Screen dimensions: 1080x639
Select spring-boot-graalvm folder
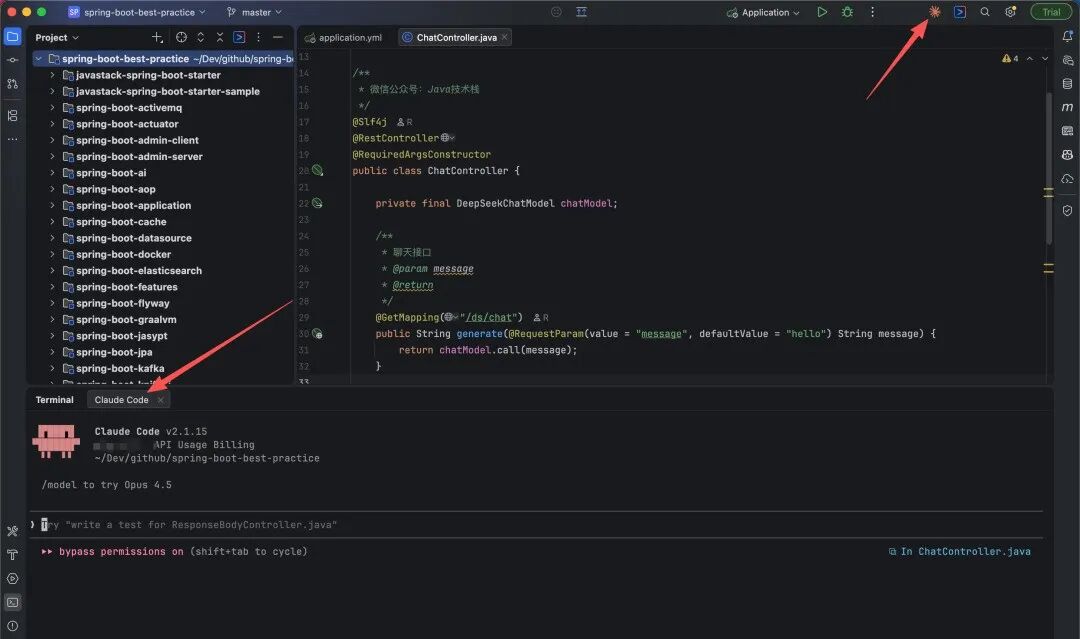coord(126,320)
